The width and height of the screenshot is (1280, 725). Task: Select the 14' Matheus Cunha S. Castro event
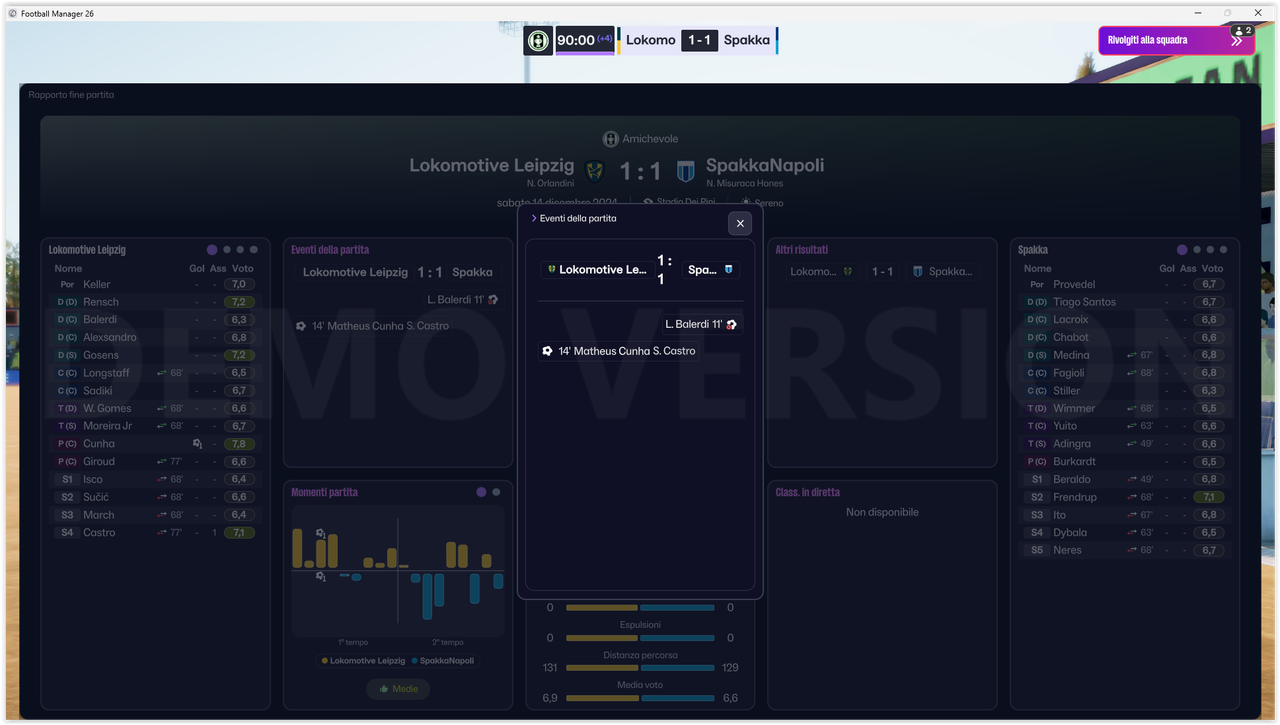point(618,351)
